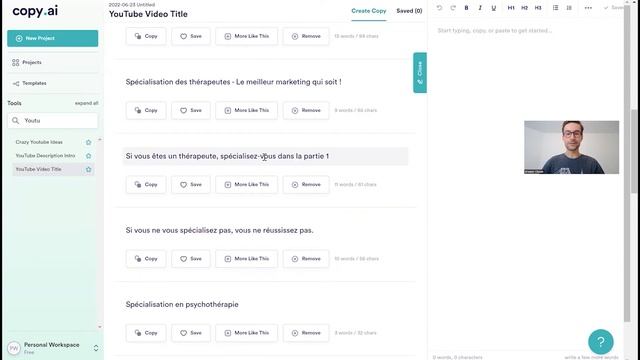Image resolution: width=640 pixels, height=360 pixels.
Task: More Like This for 'dans la partie 1' title
Action: (247, 185)
